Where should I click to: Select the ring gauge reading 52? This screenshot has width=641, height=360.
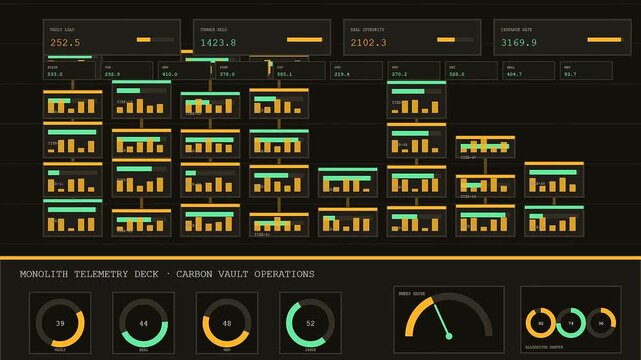click(x=310, y=323)
